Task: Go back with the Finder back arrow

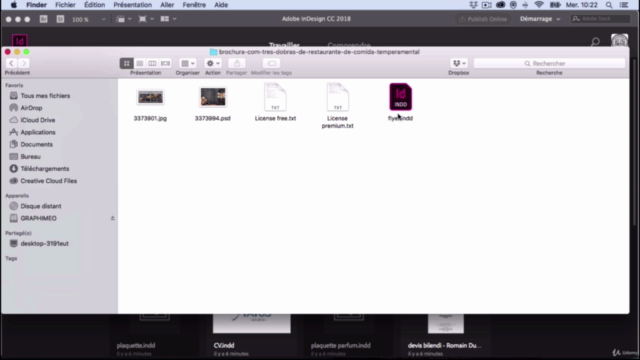Action: 11,63
